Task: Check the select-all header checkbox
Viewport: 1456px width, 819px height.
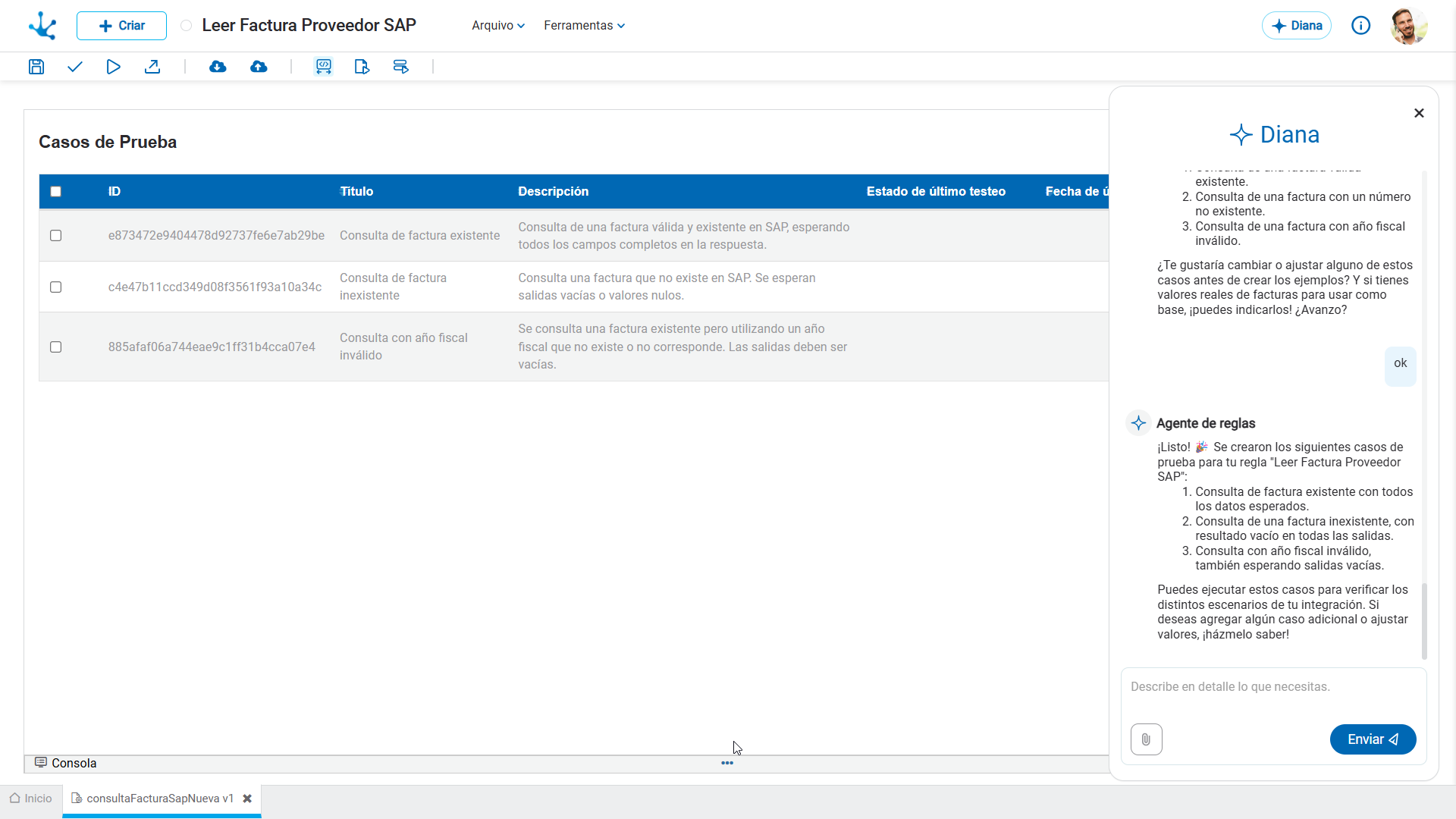Action: tap(55, 192)
